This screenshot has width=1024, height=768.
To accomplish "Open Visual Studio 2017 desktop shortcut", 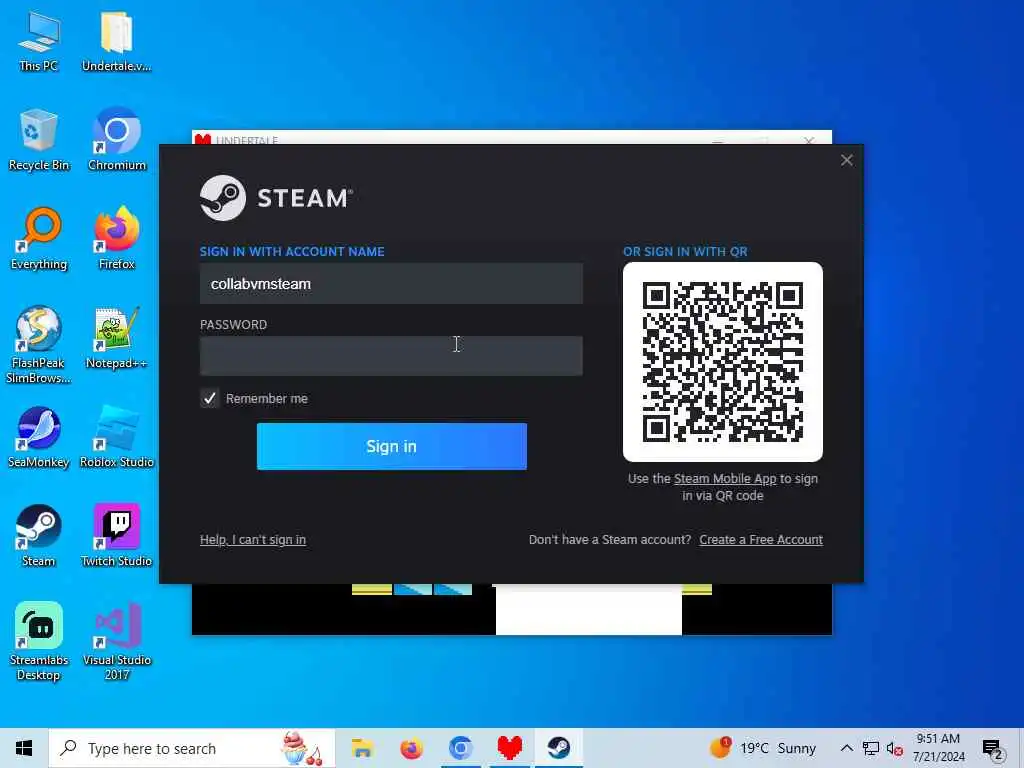I will point(116,641).
